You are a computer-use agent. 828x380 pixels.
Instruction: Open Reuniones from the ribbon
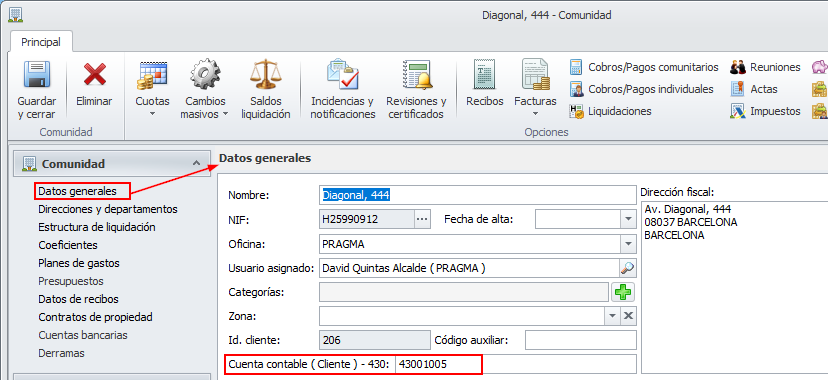pos(765,67)
